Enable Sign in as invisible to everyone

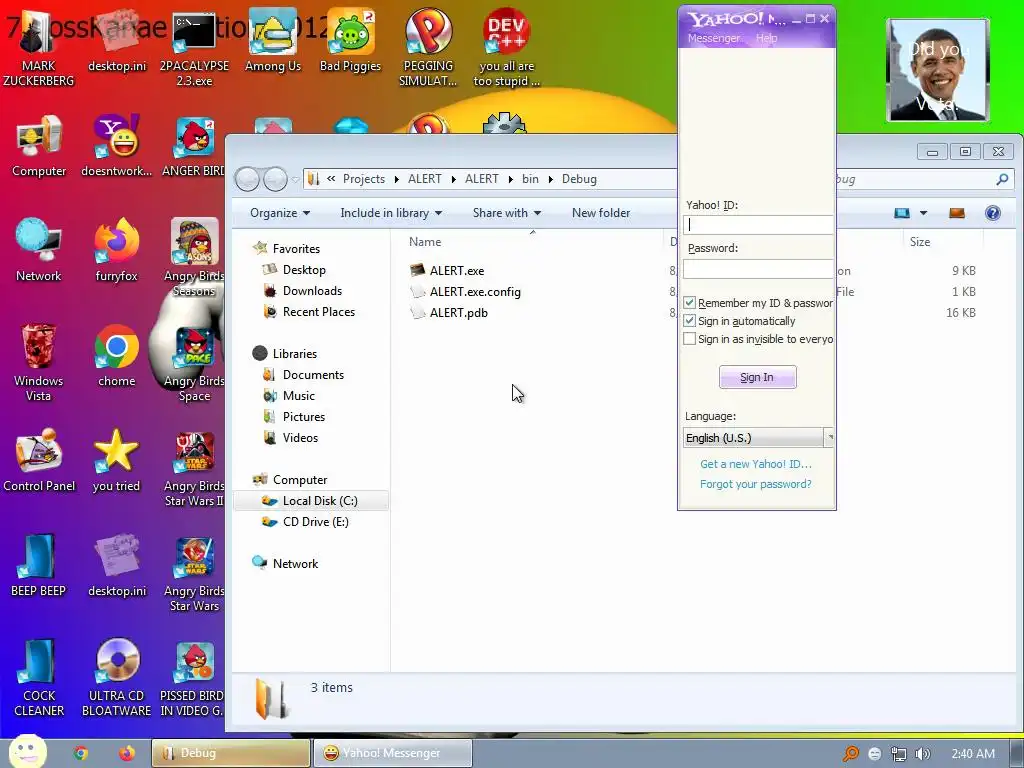(690, 339)
